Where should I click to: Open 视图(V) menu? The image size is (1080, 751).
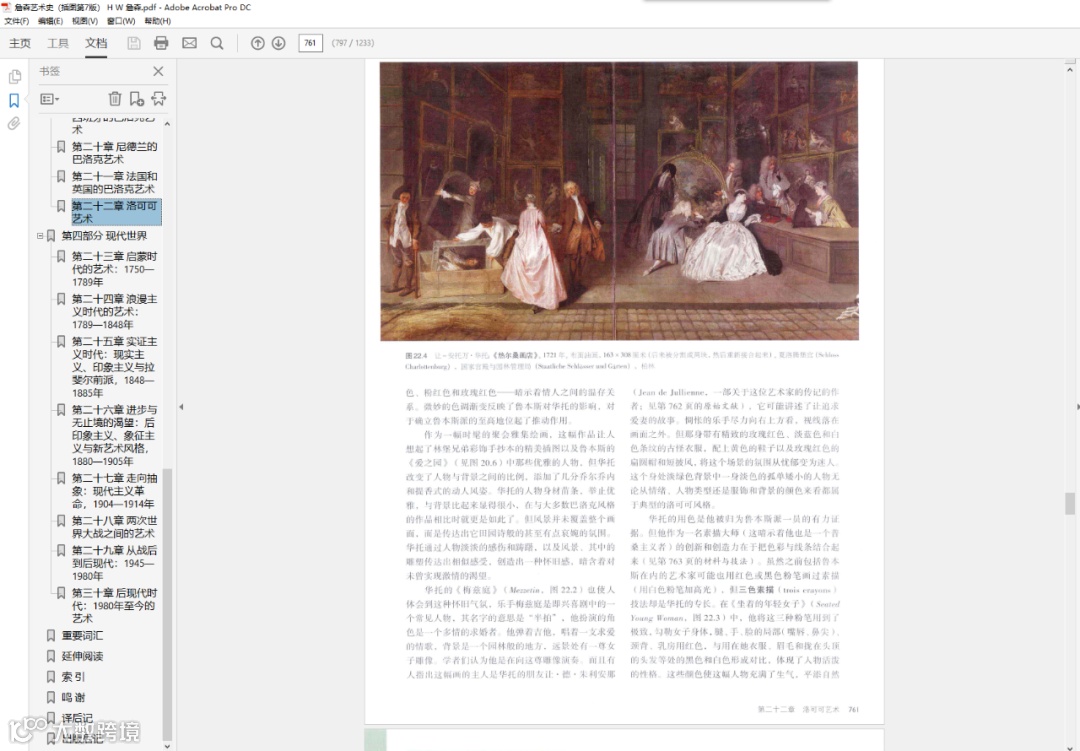85,21
